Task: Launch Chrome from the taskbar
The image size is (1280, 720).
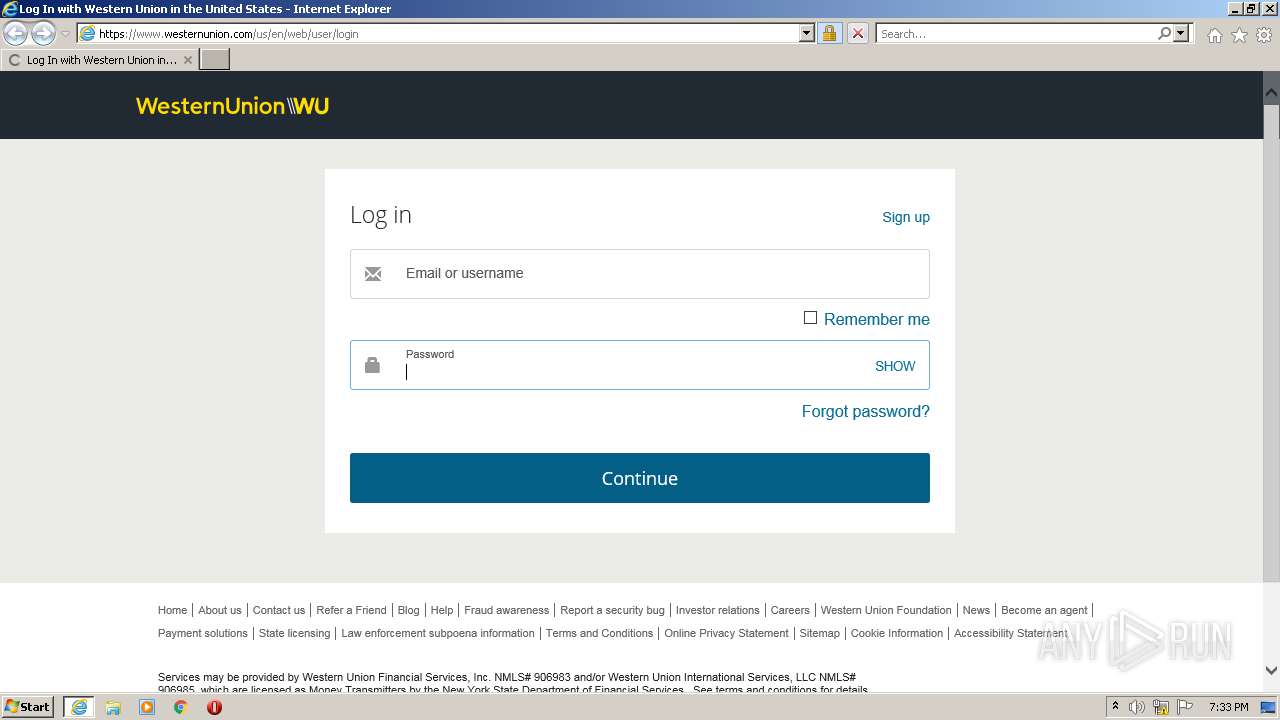Action: 181,707
